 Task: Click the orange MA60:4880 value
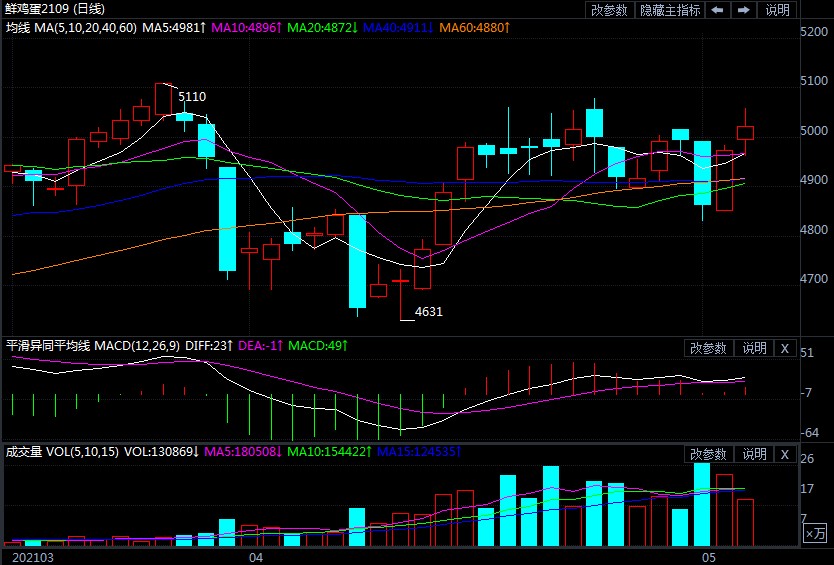(x=474, y=28)
